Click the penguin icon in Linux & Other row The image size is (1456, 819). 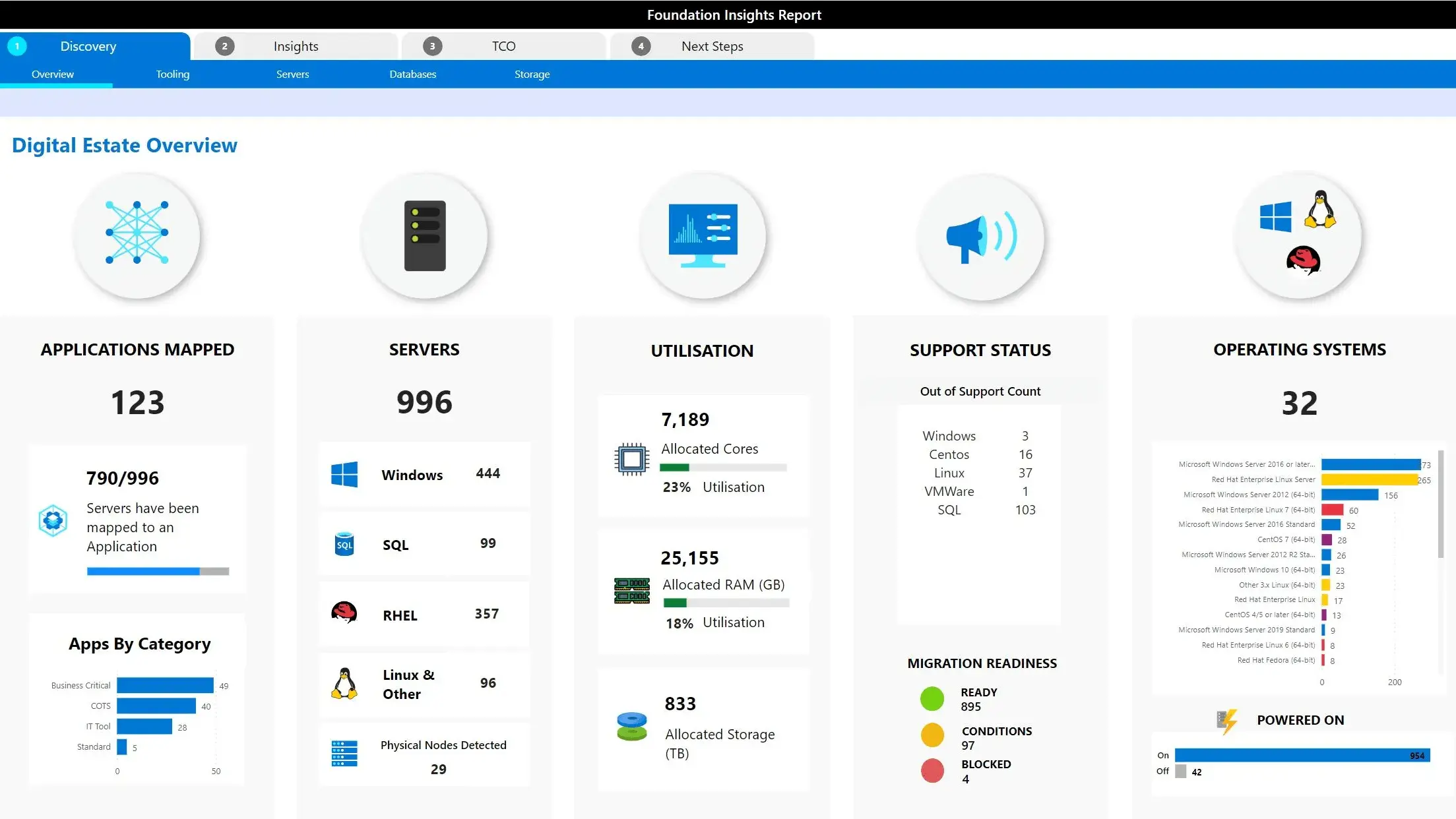pyautogui.click(x=344, y=684)
